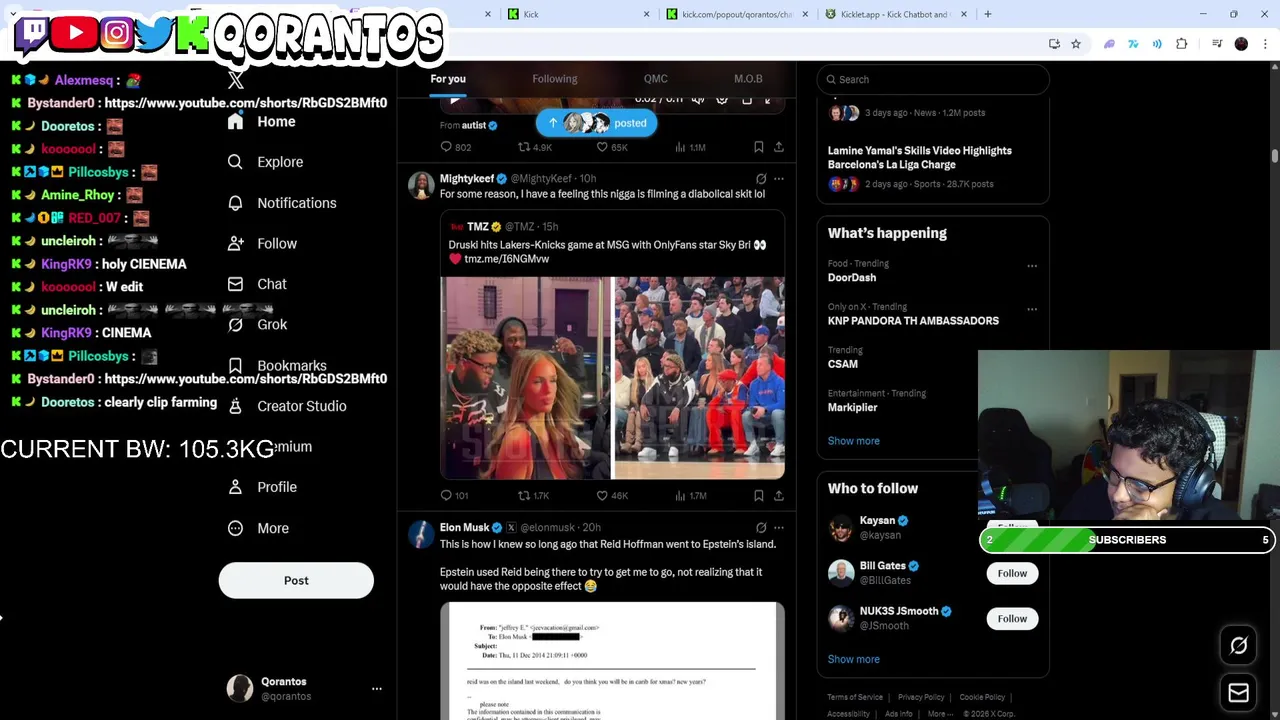Open the email image in the Elon Musk post
This screenshot has height=720, width=1280.
tap(612, 661)
